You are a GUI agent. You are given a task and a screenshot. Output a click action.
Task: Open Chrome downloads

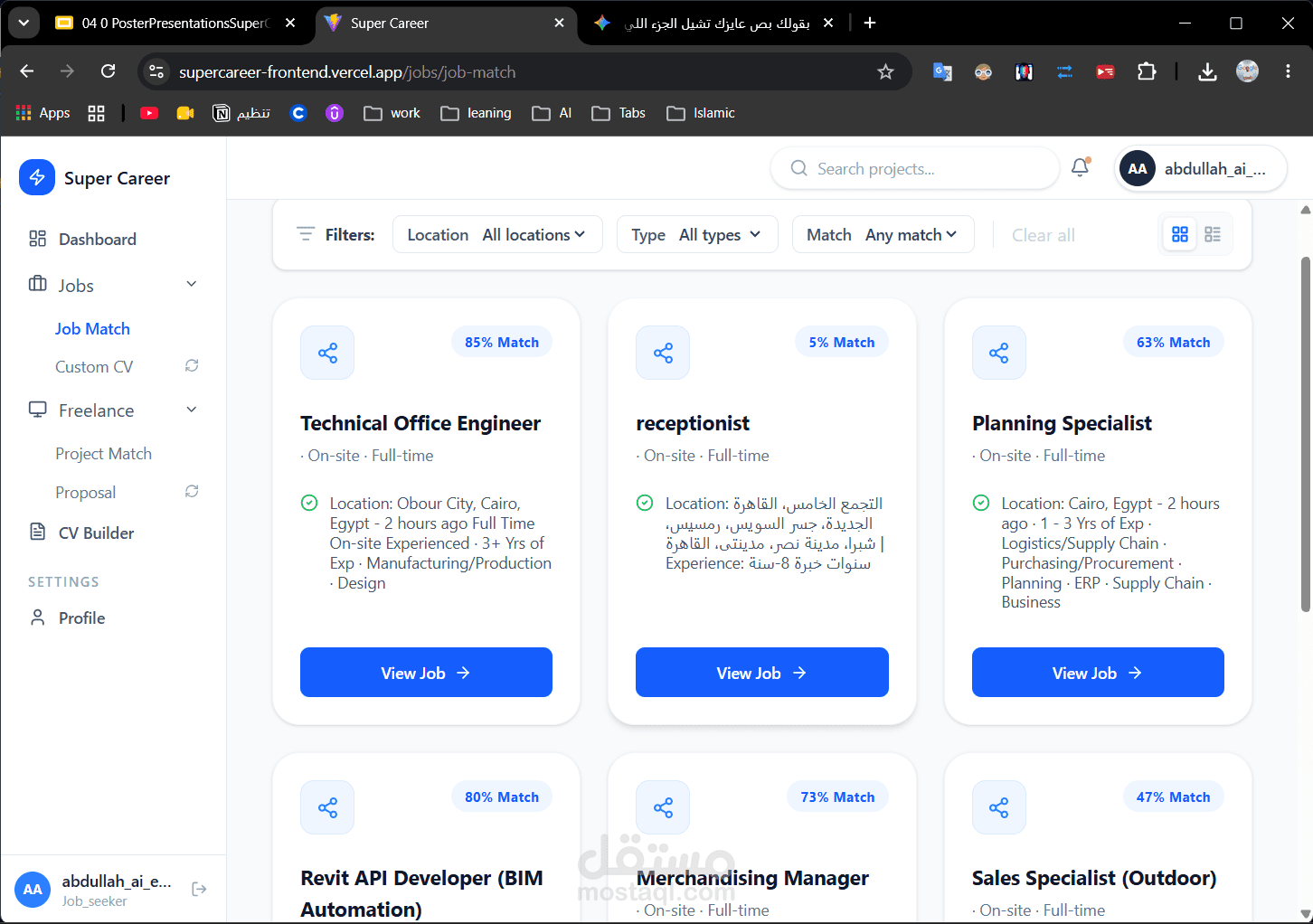[x=1207, y=71]
